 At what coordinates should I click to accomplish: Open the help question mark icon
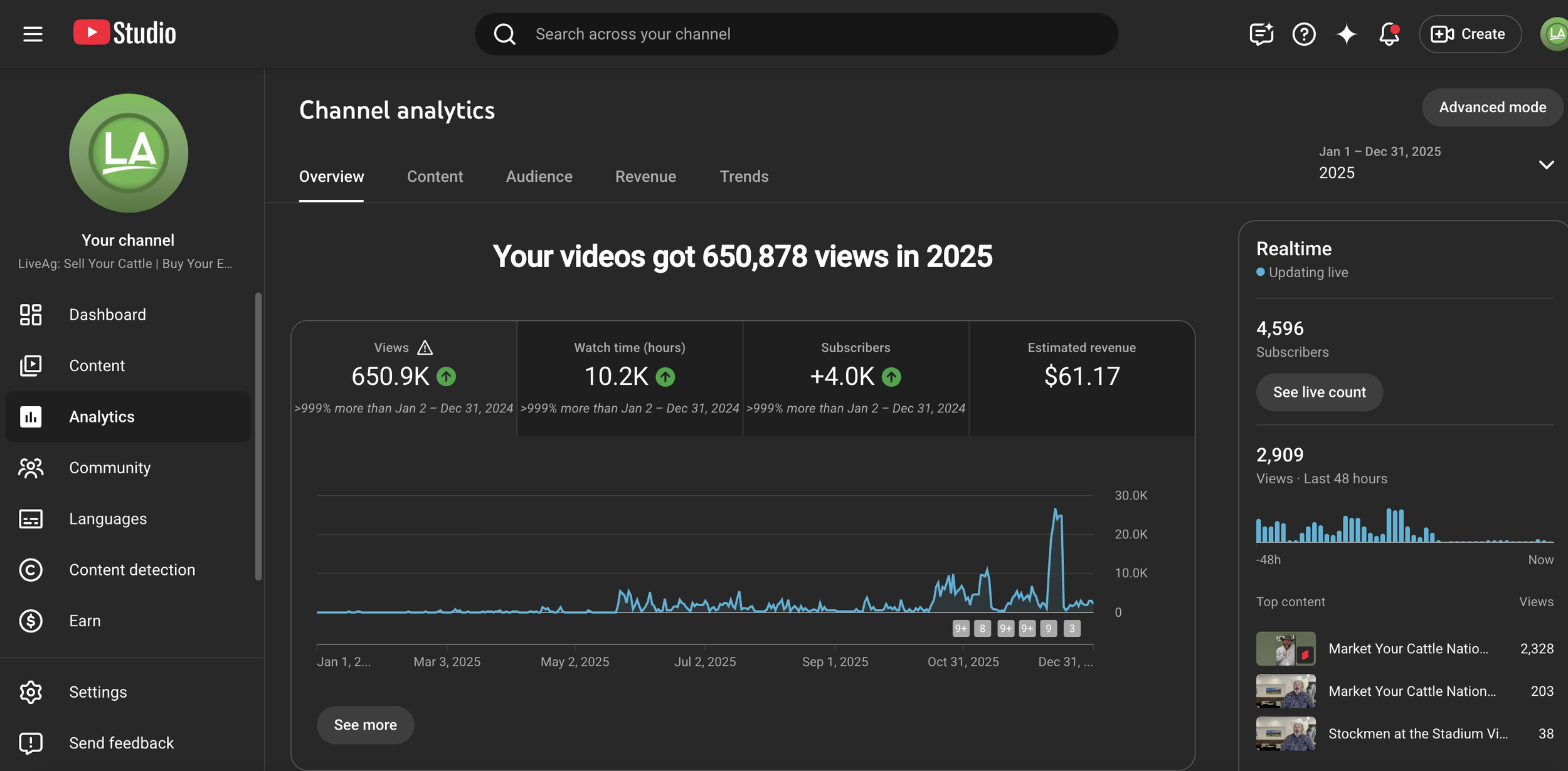(1304, 34)
